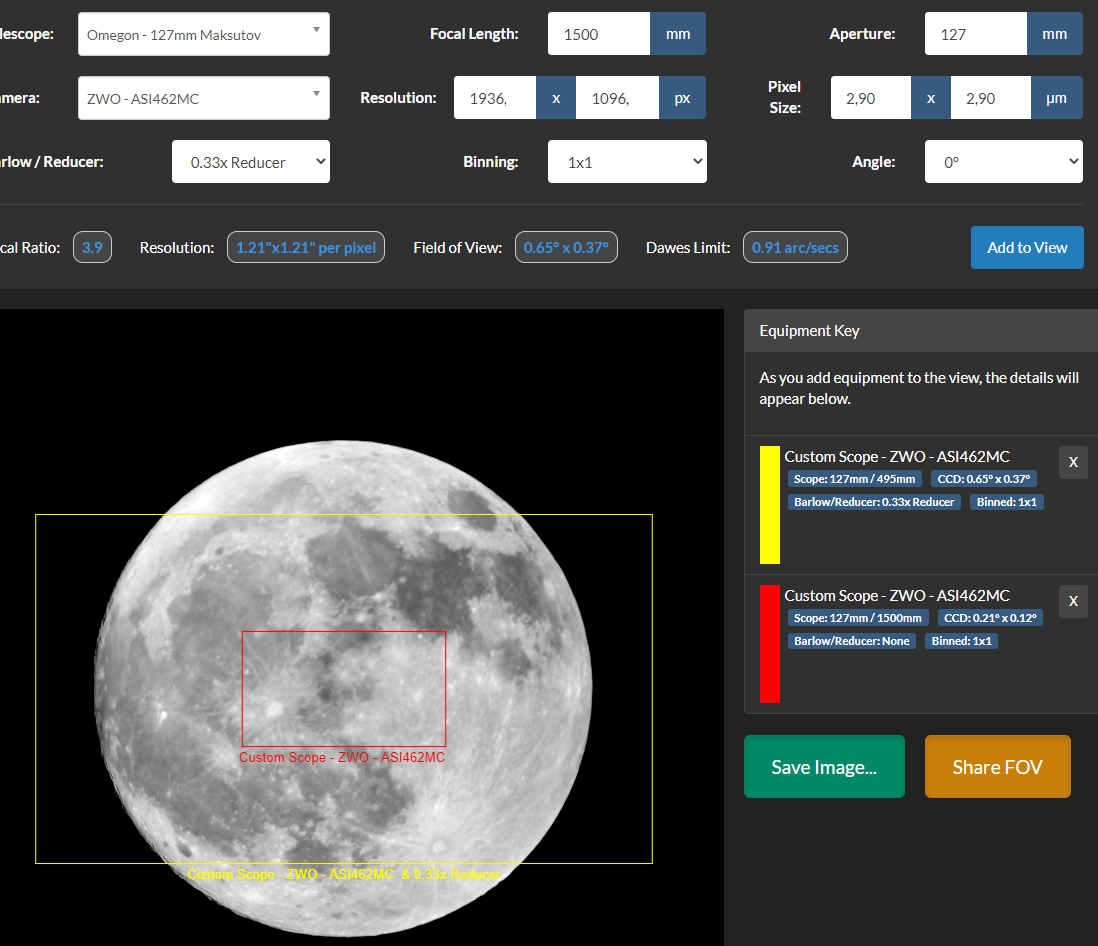
Task: Click the mm unit label beside Focal Length
Action: tap(678, 34)
